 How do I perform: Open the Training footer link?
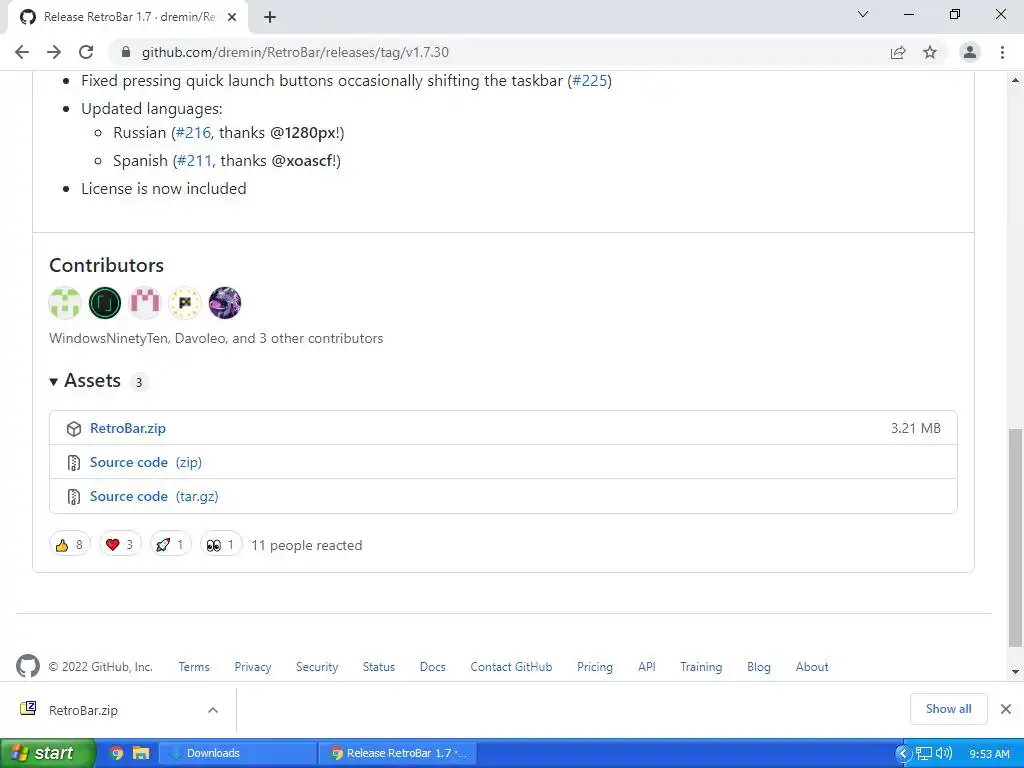(701, 667)
